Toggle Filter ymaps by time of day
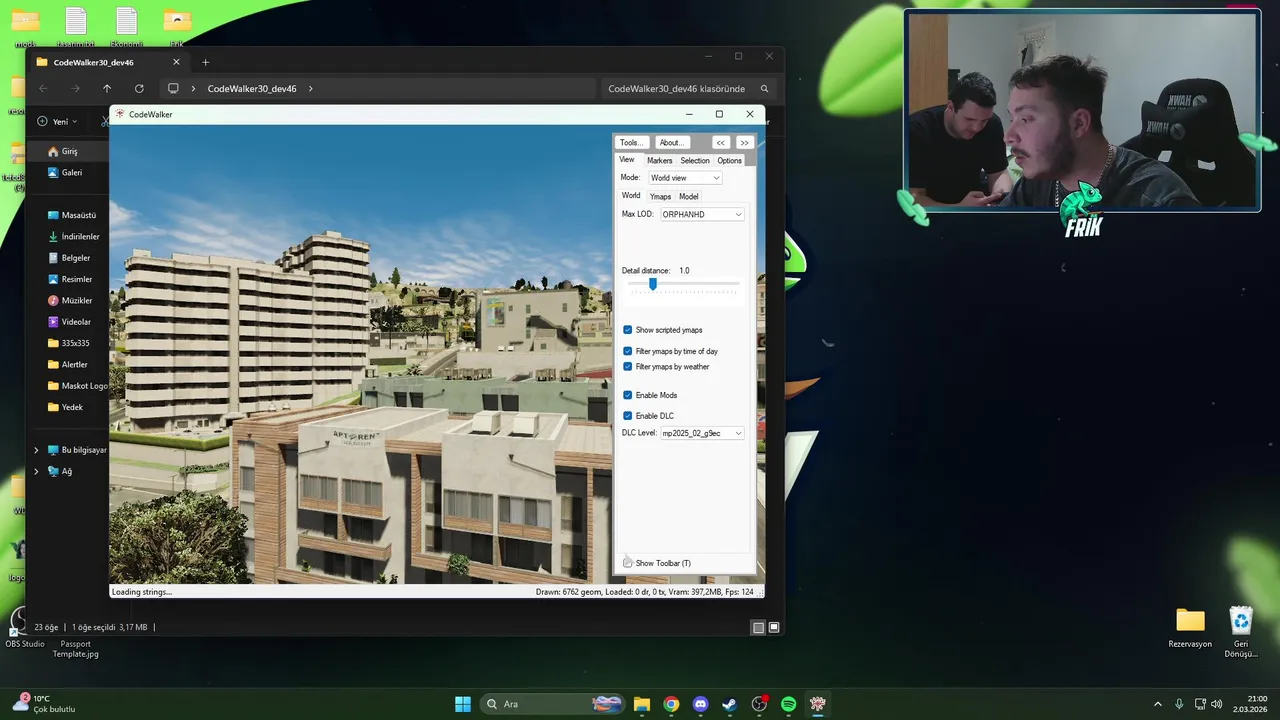1280x720 pixels. coord(628,351)
